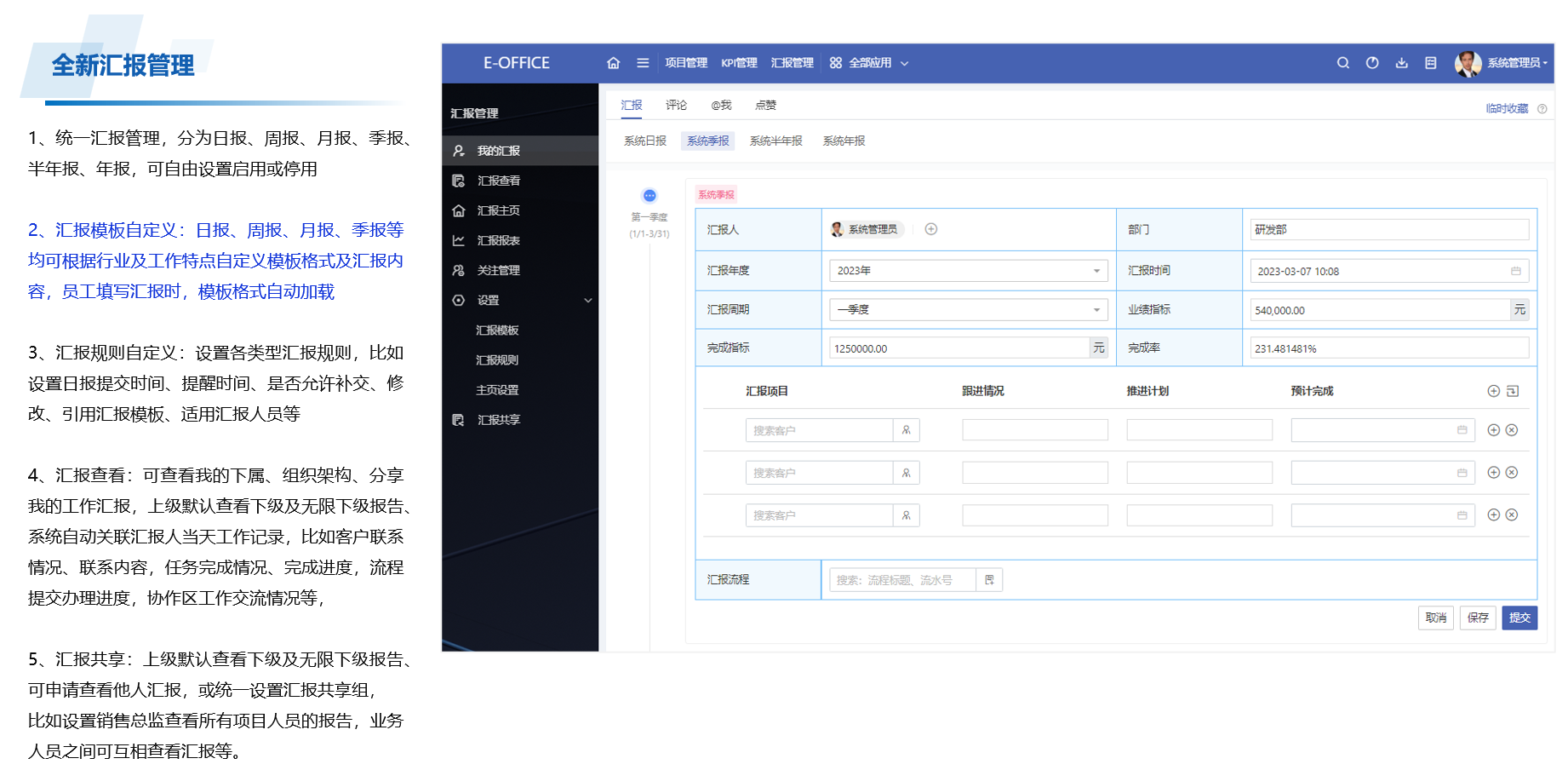This screenshot has height=770, width=1568.
Task: Select the 系统年报 sub-tab
Action: (844, 141)
